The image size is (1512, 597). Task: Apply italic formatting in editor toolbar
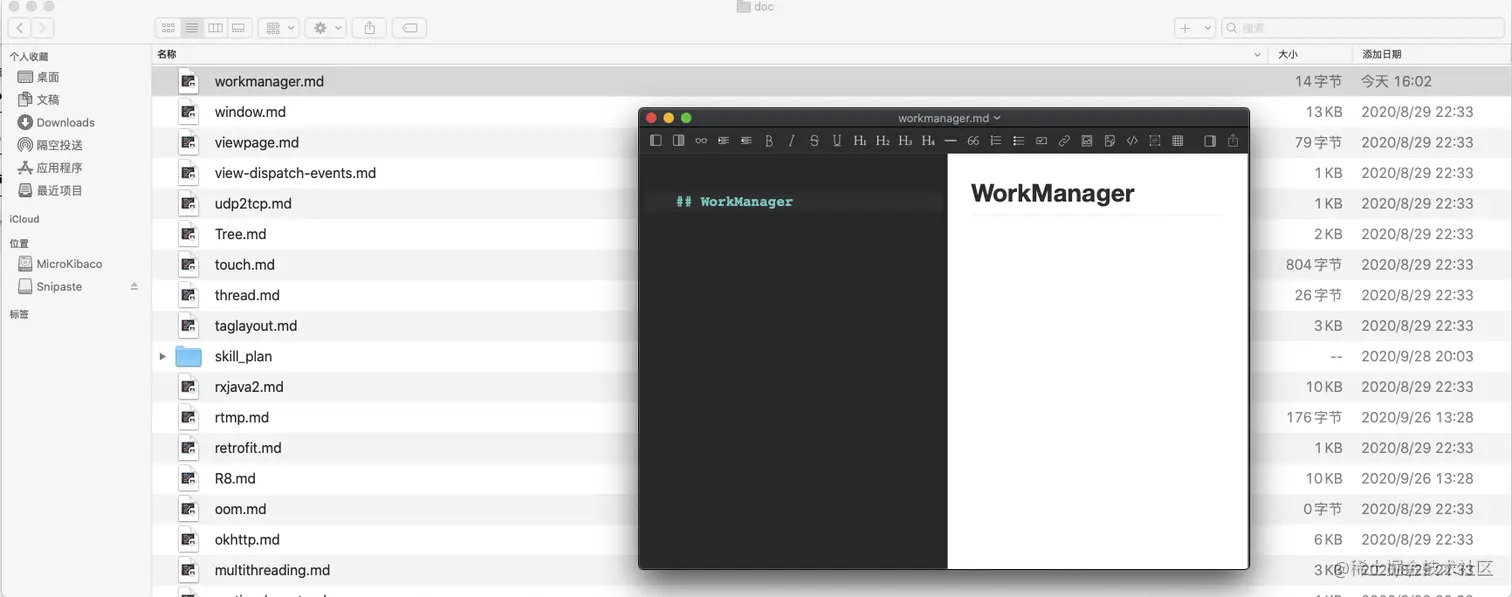791,141
